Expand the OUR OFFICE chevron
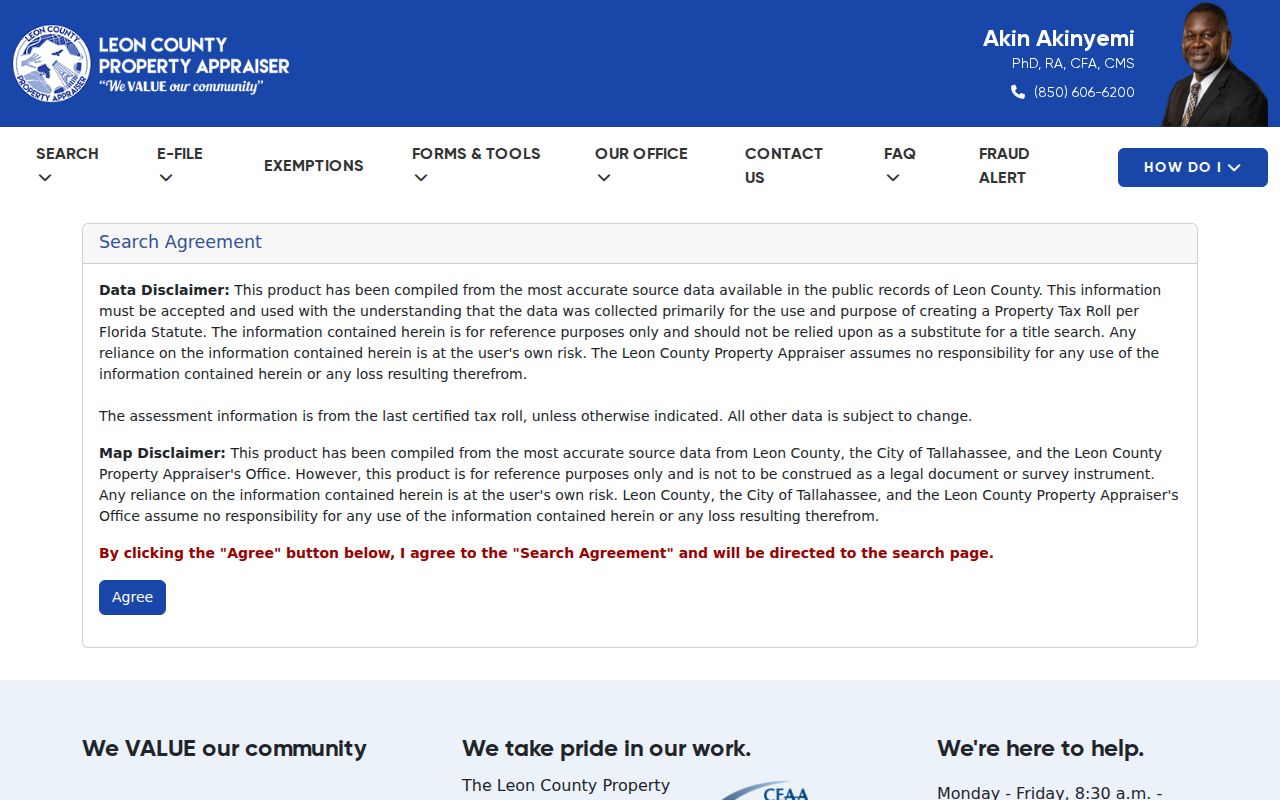Screen dimensions: 1280x800 coord(603,179)
